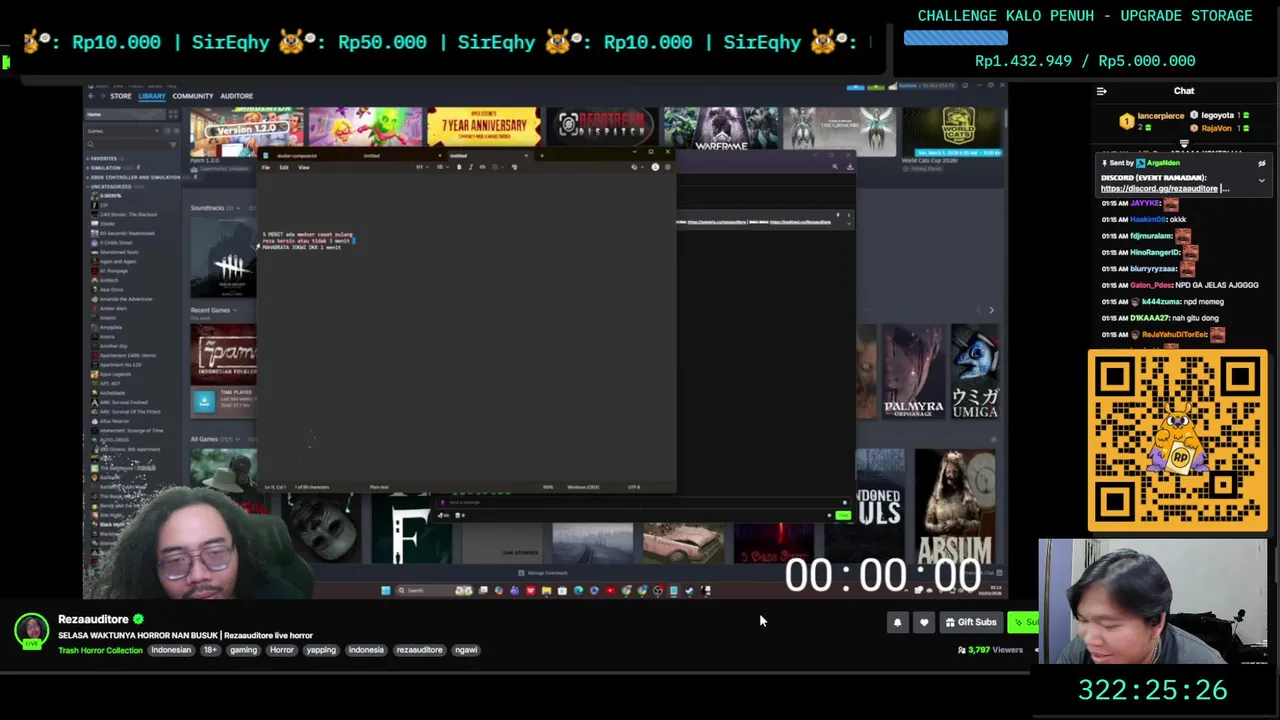Open Edit menu in Notepad
1280x720 pixels.
tap(284, 167)
